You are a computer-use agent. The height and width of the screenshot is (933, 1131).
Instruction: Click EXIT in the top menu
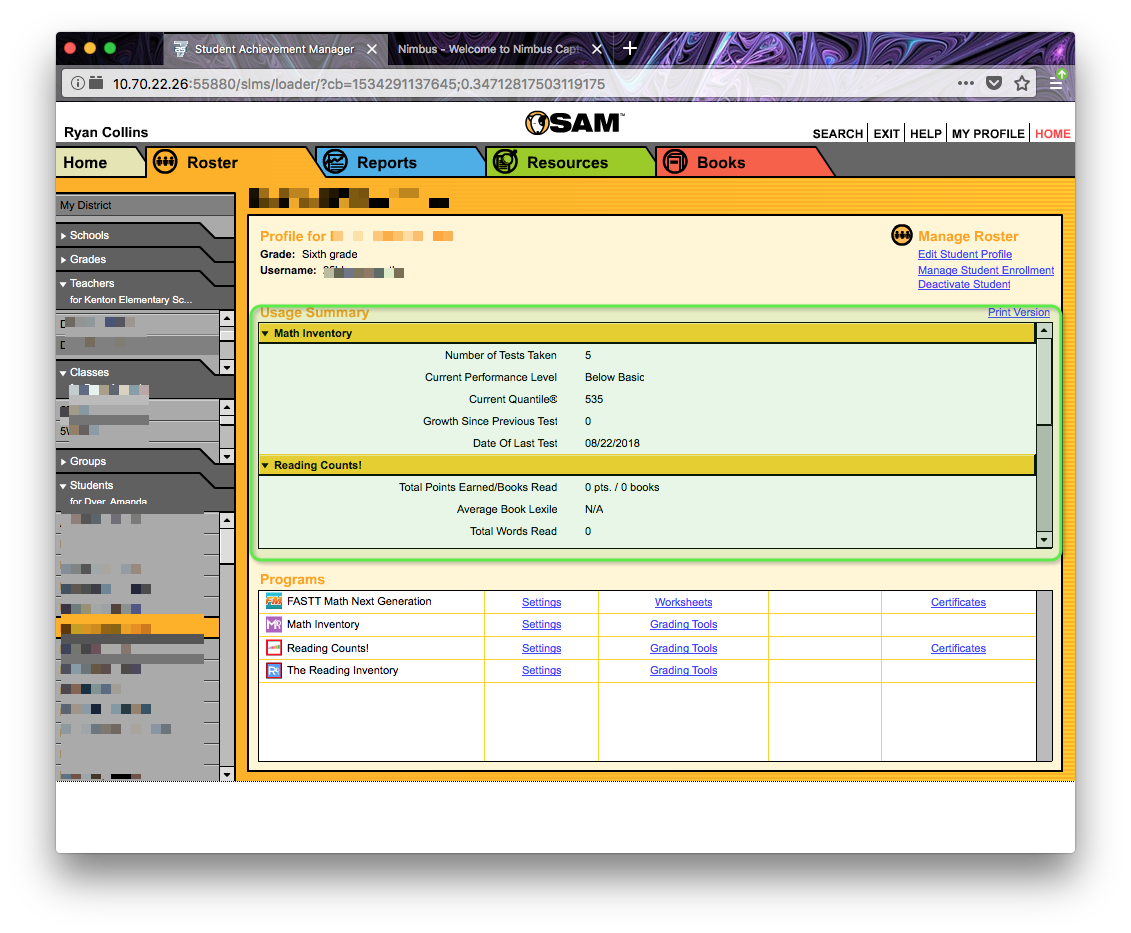pyautogui.click(x=886, y=133)
